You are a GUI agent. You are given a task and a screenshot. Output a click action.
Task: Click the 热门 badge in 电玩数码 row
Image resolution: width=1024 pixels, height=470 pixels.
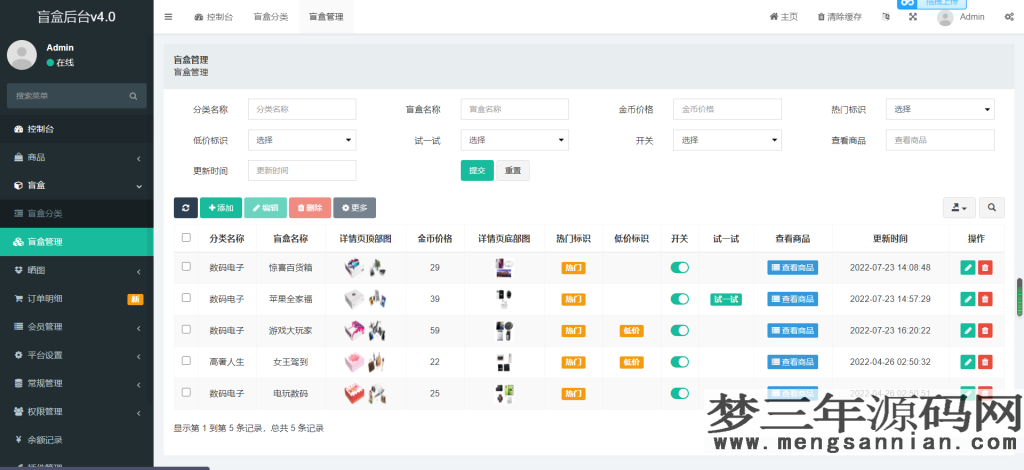point(573,394)
